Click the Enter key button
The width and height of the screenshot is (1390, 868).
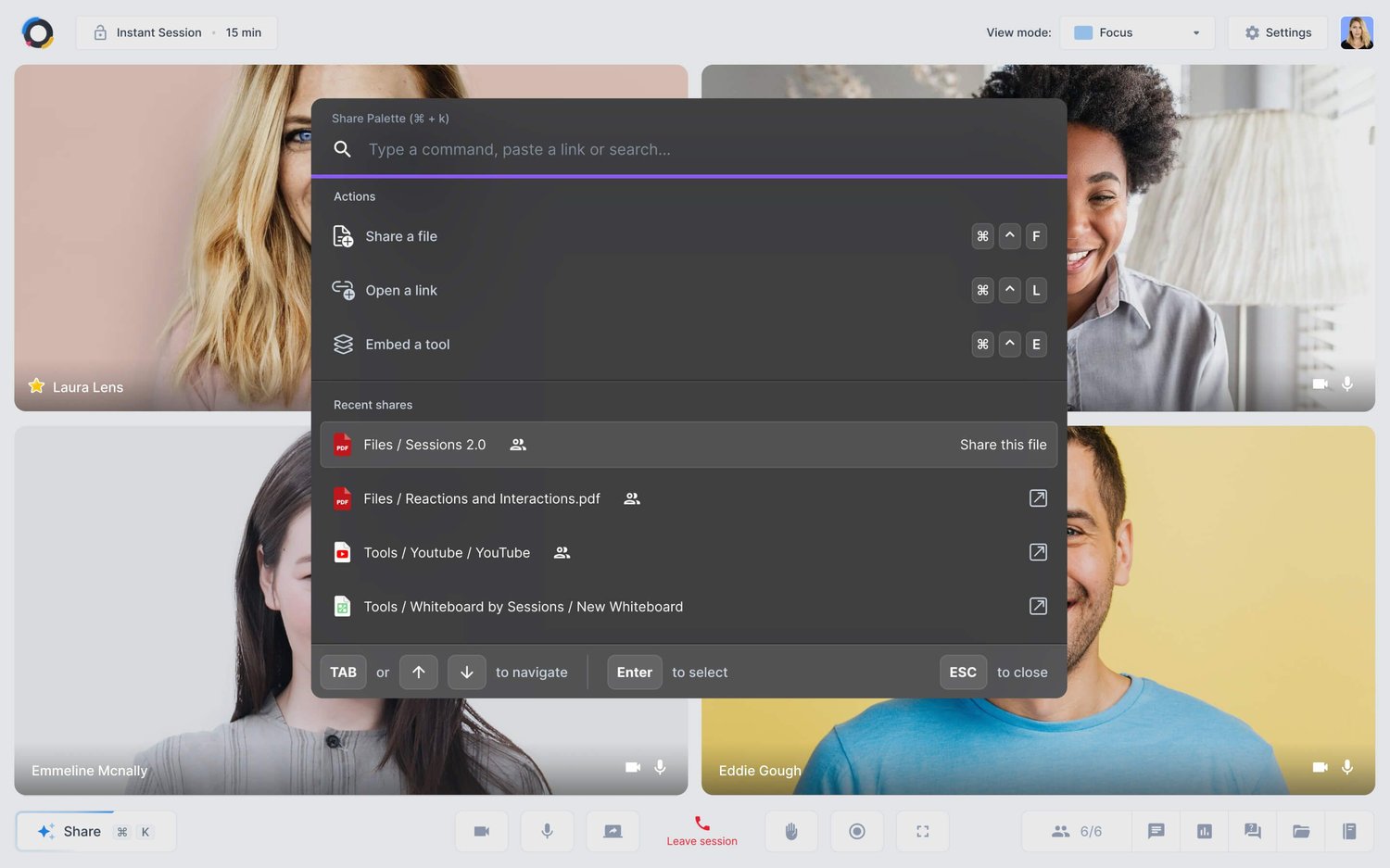(x=635, y=672)
